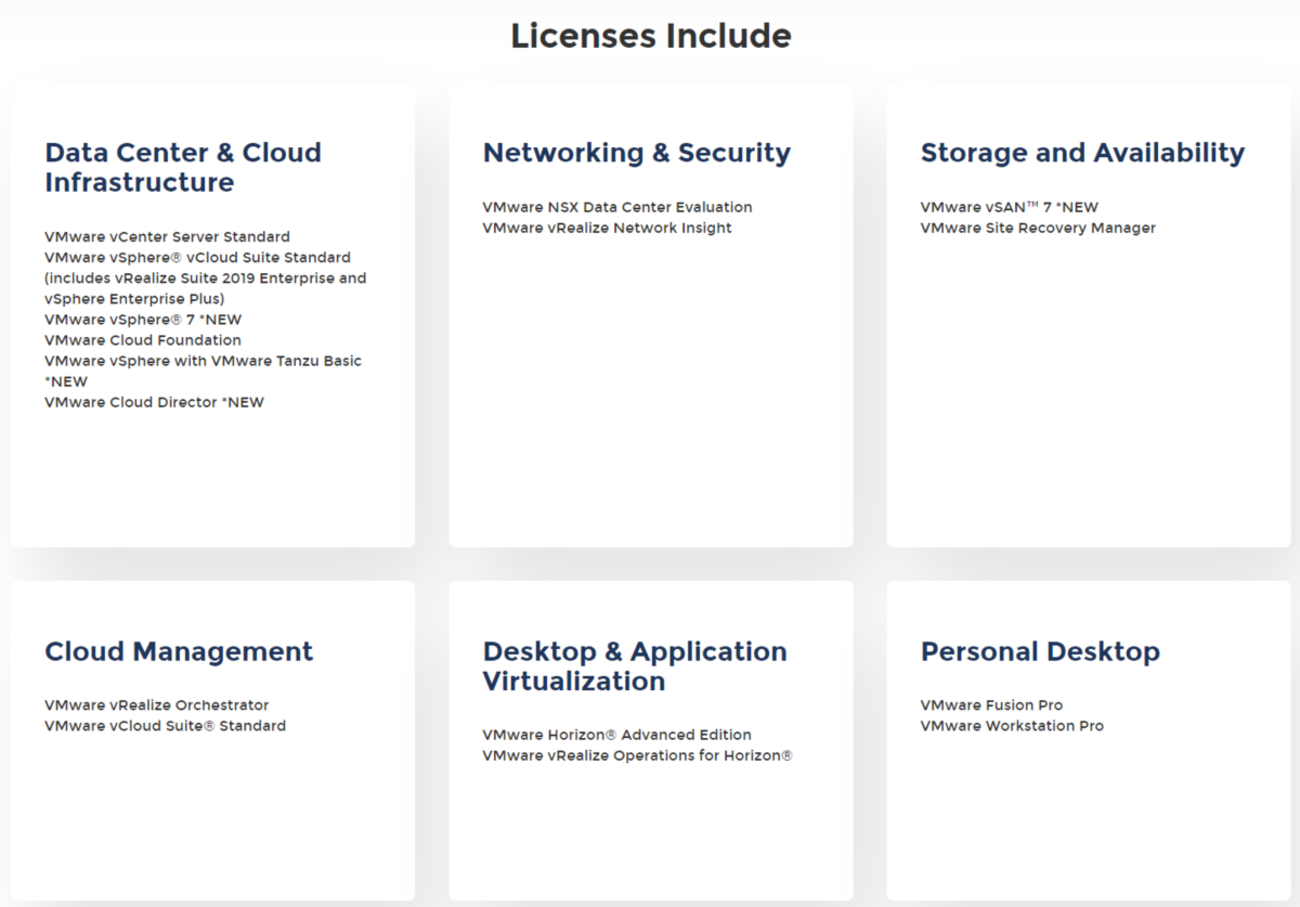Select VMware vSAN 7 *NEW entry
1300x907 pixels.
pos(1009,207)
